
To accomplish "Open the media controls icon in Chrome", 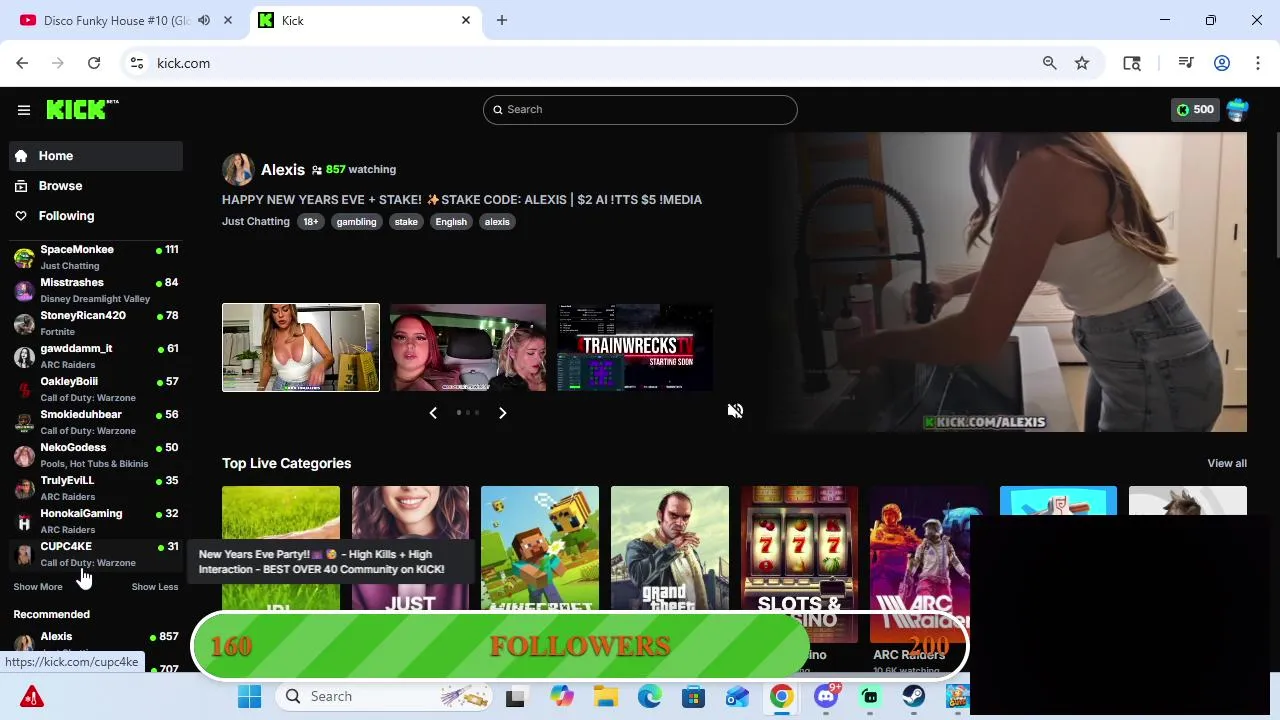I will click(1186, 63).
